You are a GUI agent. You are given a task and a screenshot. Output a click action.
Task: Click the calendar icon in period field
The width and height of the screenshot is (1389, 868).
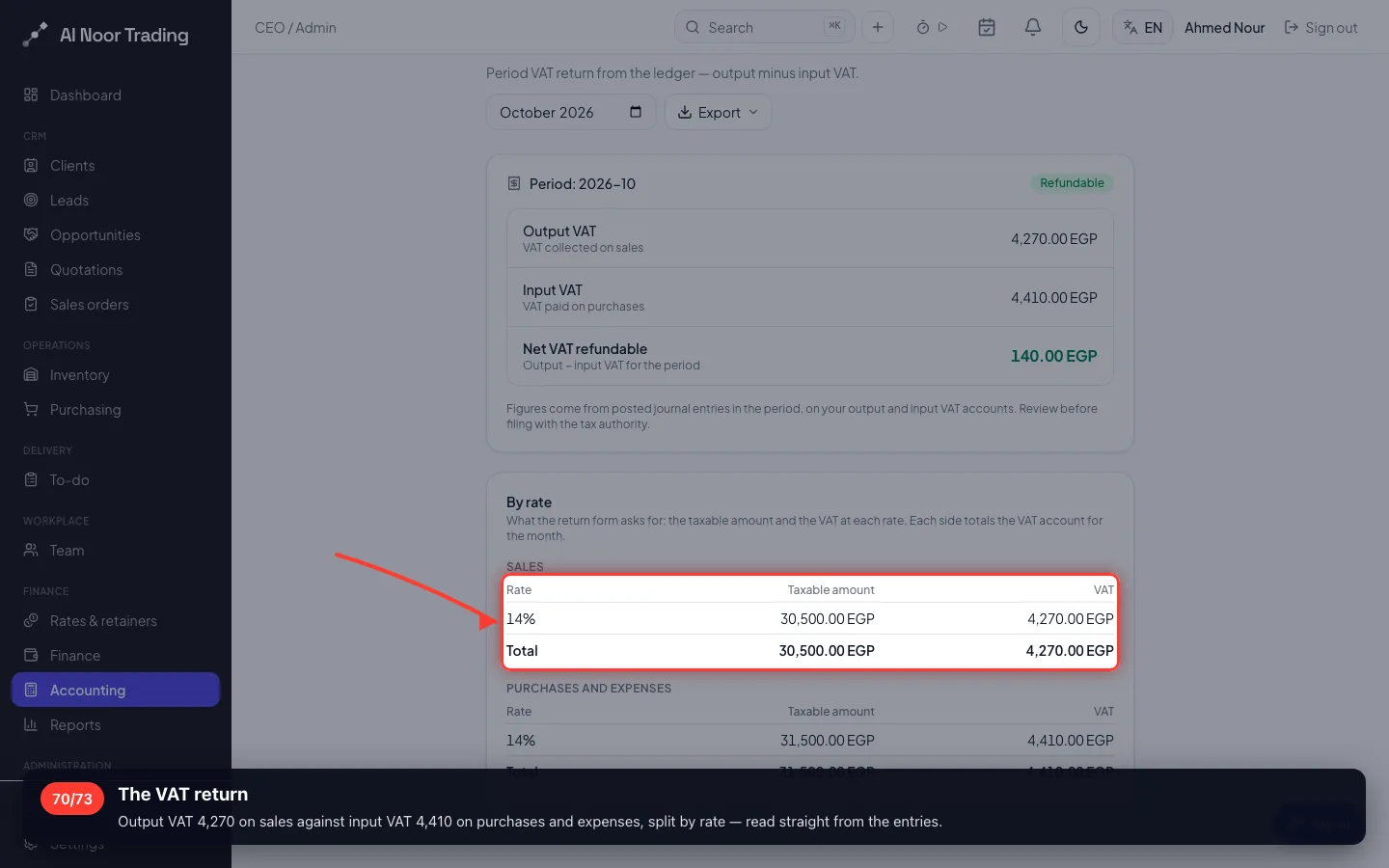(x=636, y=112)
